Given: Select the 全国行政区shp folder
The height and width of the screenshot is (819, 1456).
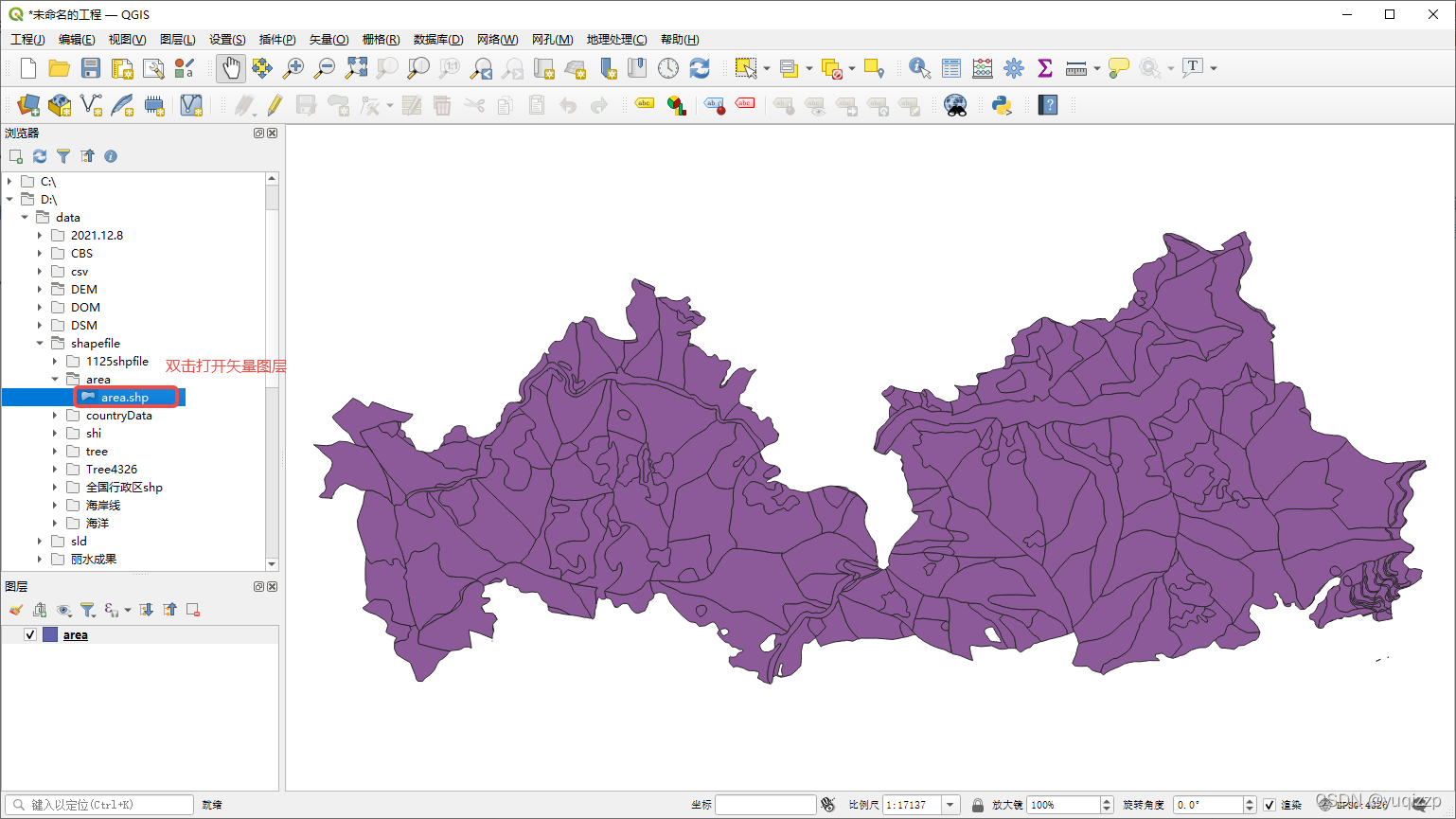Looking at the screenshot, I should tap(124, 487).
